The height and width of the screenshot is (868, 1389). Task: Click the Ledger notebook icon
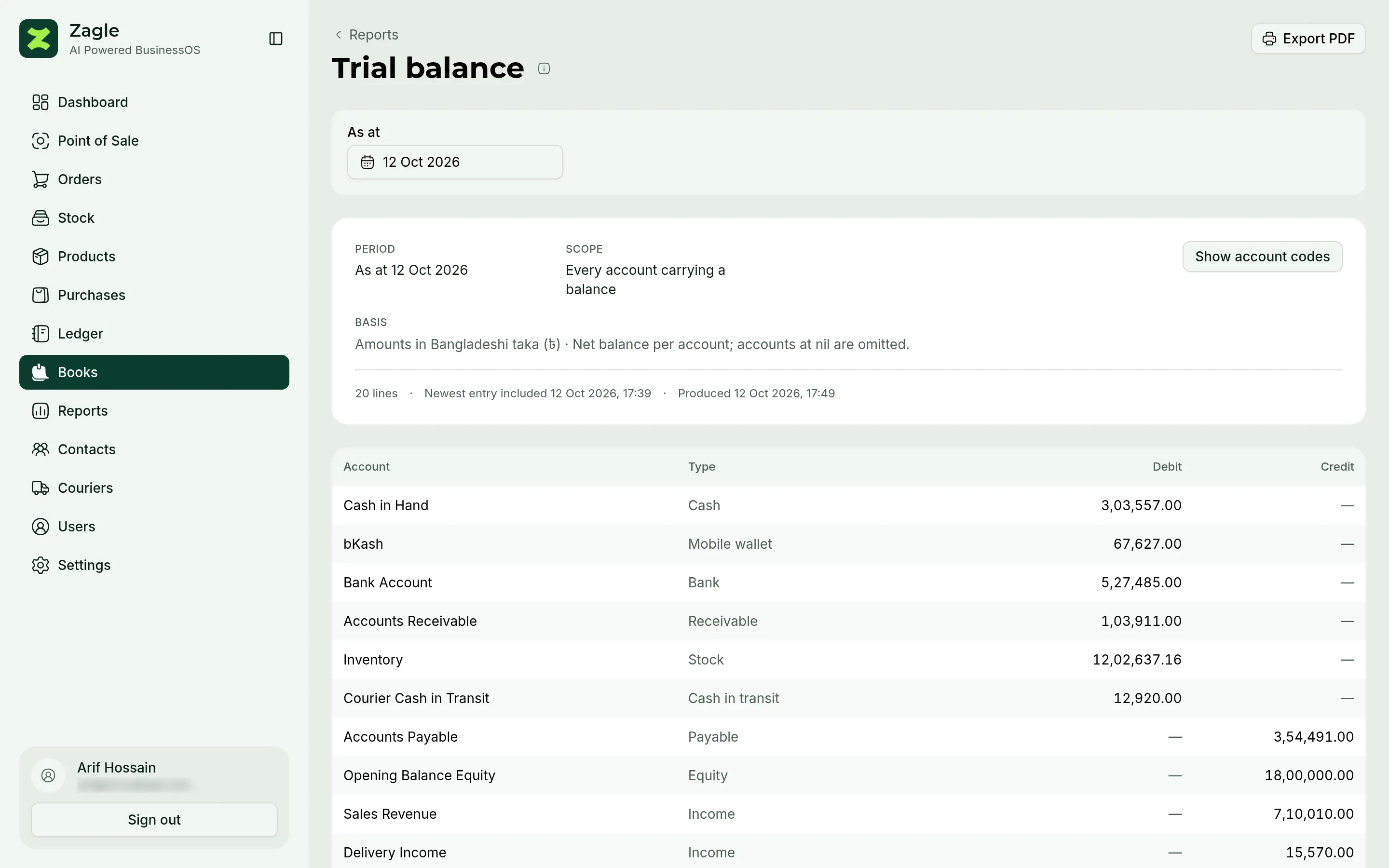(40, 334)
